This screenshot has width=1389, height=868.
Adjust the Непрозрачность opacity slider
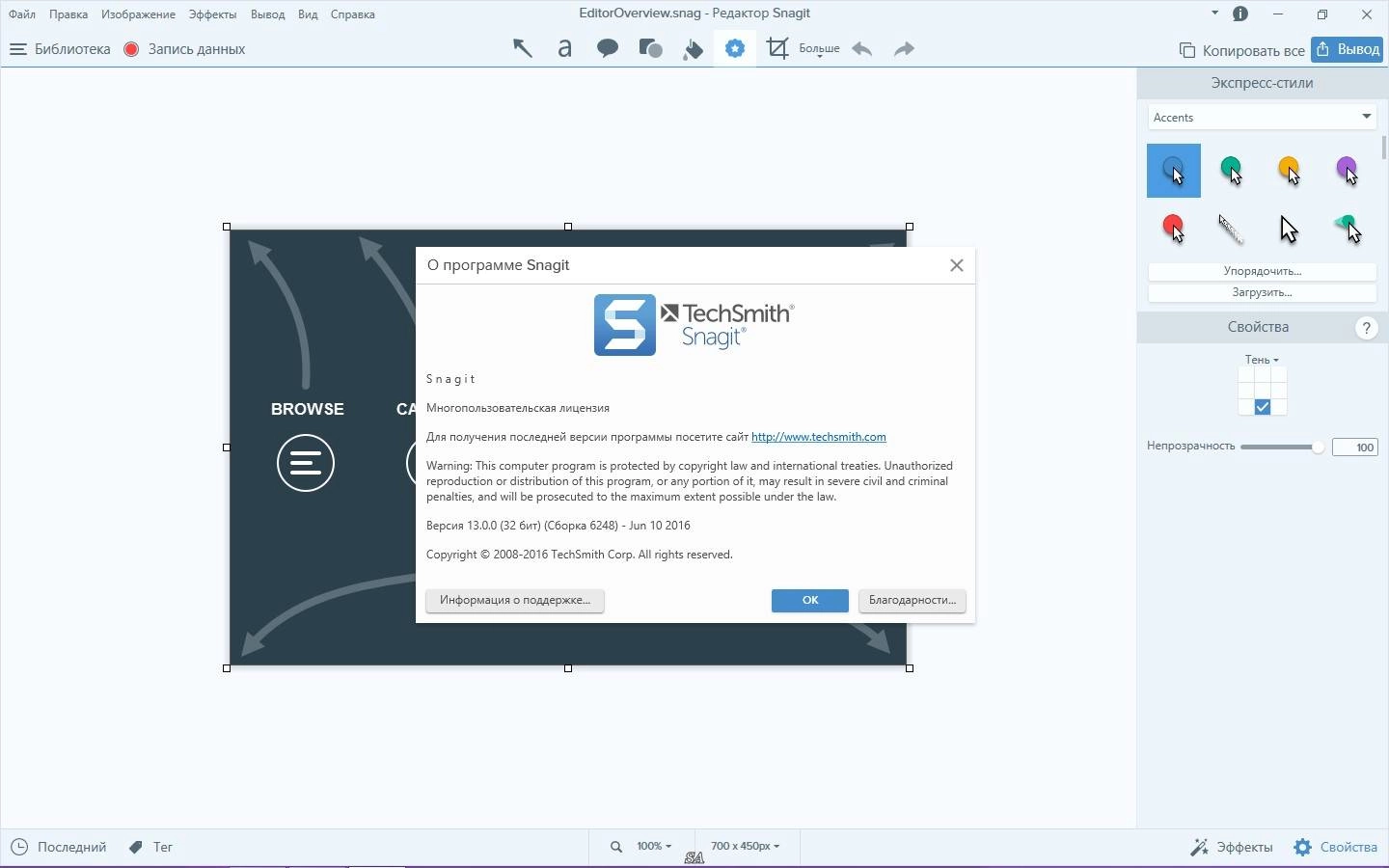pyautogui.click(x=1283, y=447)
